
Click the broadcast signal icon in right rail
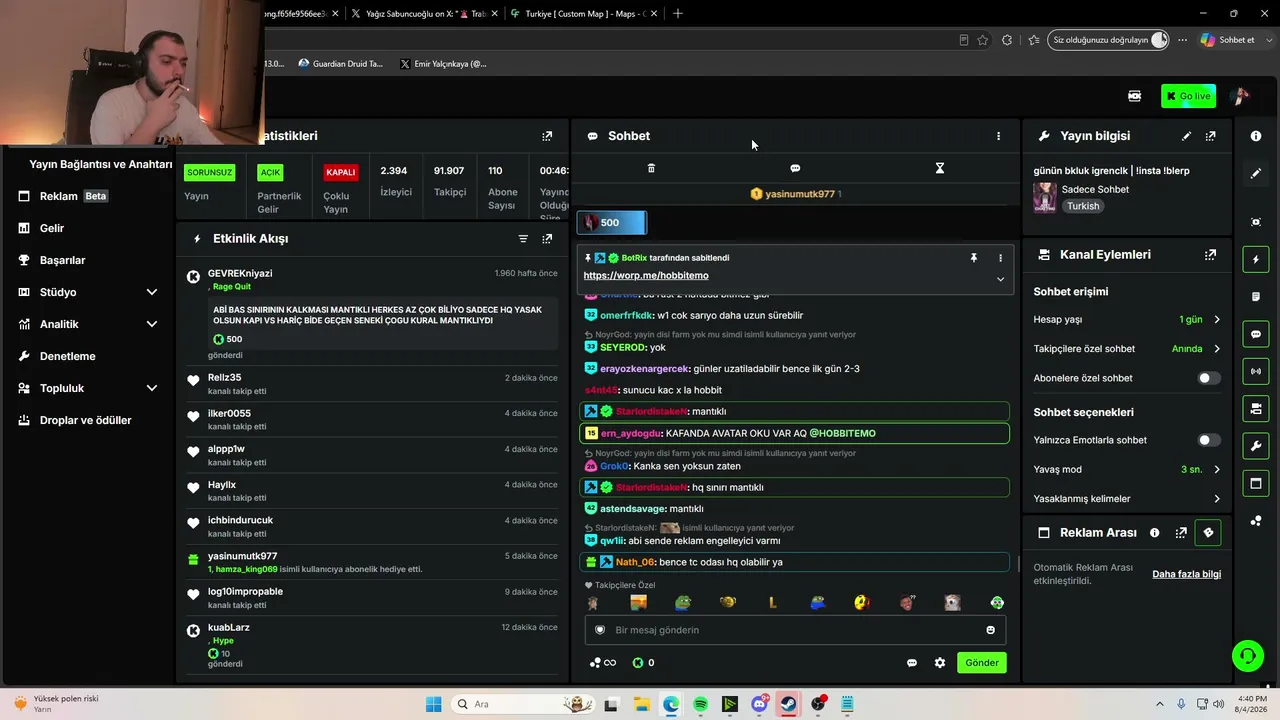click(1256, 371)
